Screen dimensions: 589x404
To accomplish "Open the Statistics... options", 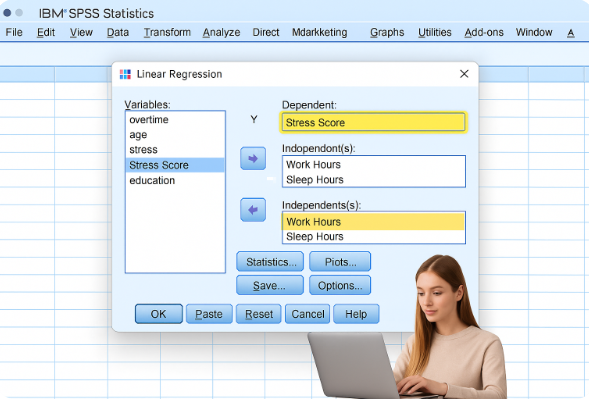I will pos(270,262).
